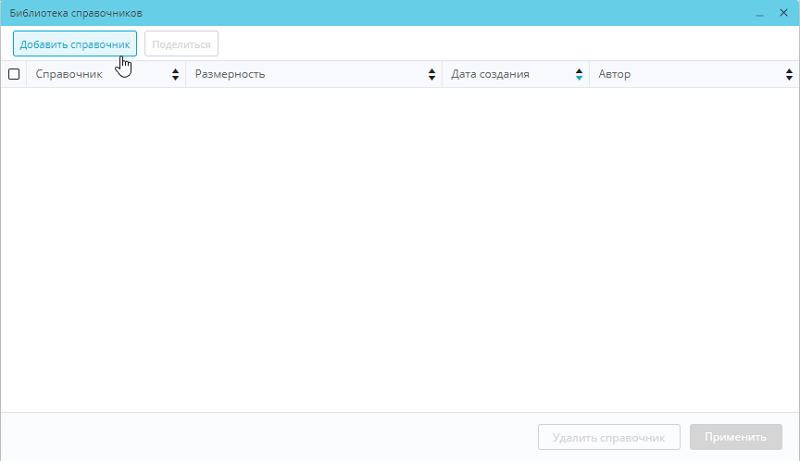Screen dimensions: 800x461
Task: Click the Библиотека справочников title text
Action: [76, 13]
